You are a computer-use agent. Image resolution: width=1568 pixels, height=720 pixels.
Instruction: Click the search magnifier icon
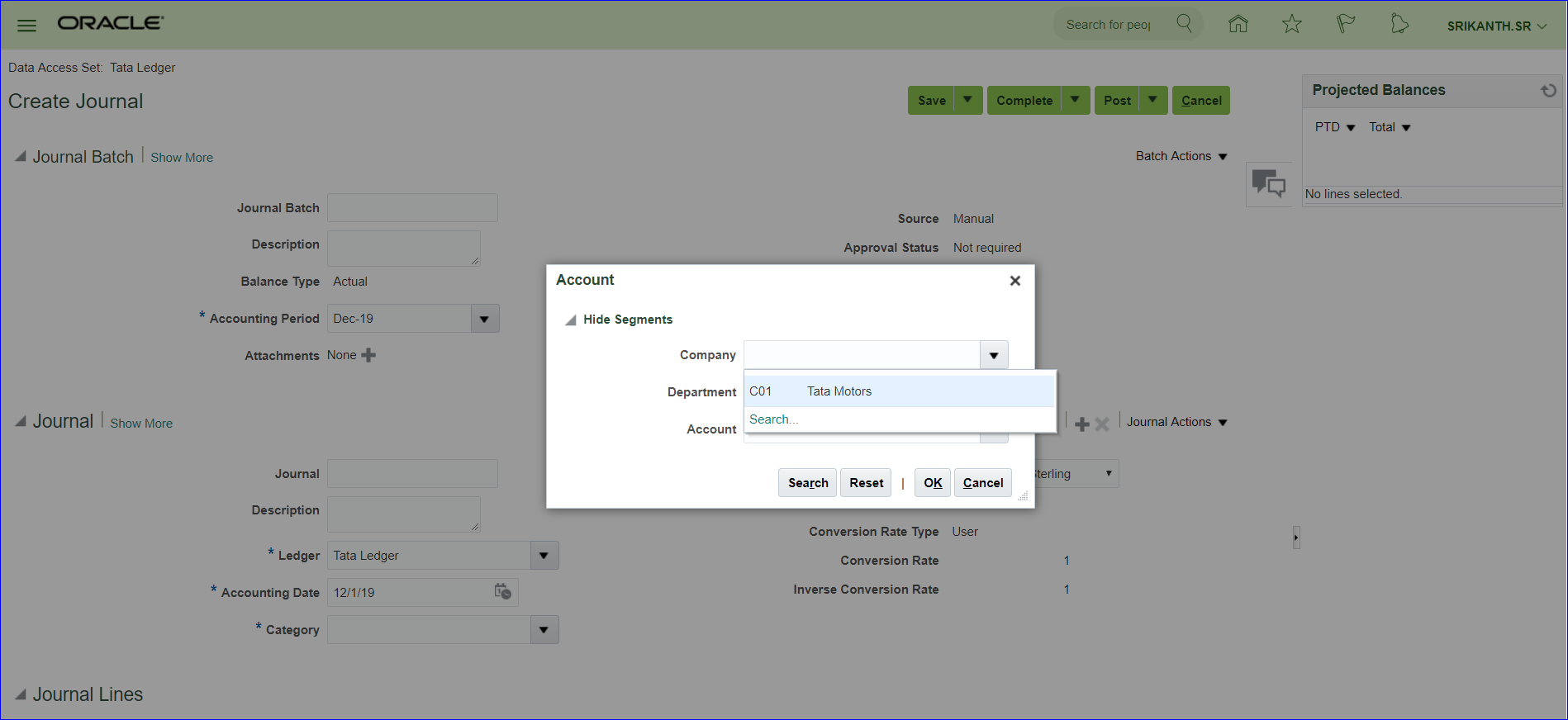pos(1184,23)
